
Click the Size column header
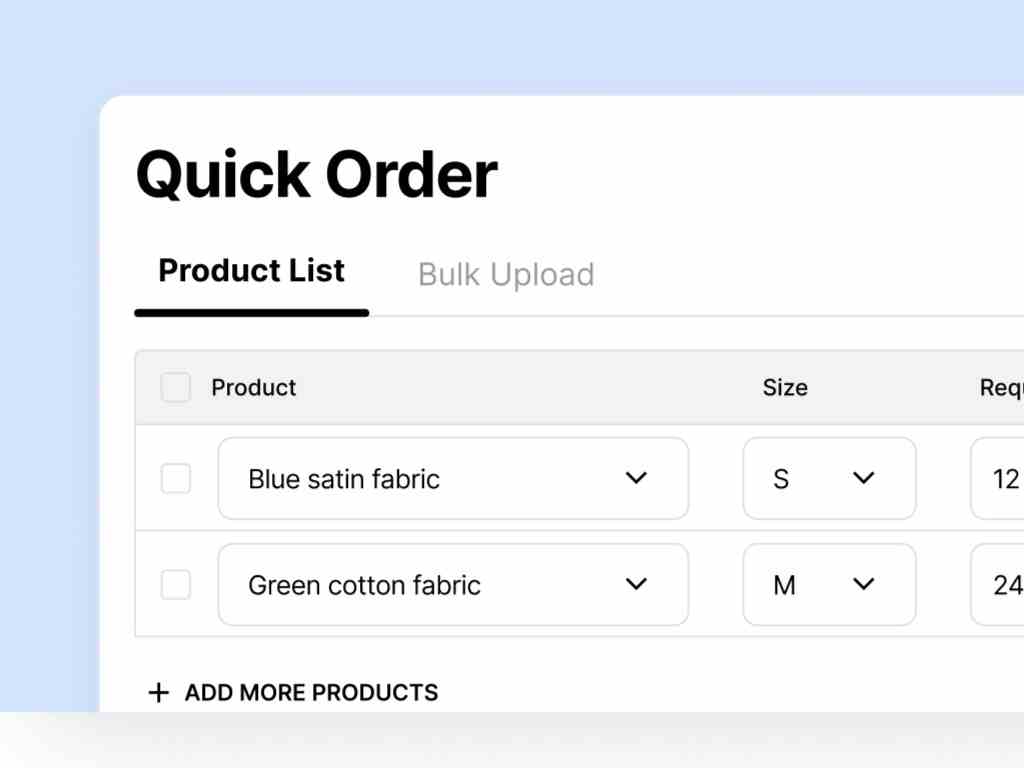(x=785, y=387)
